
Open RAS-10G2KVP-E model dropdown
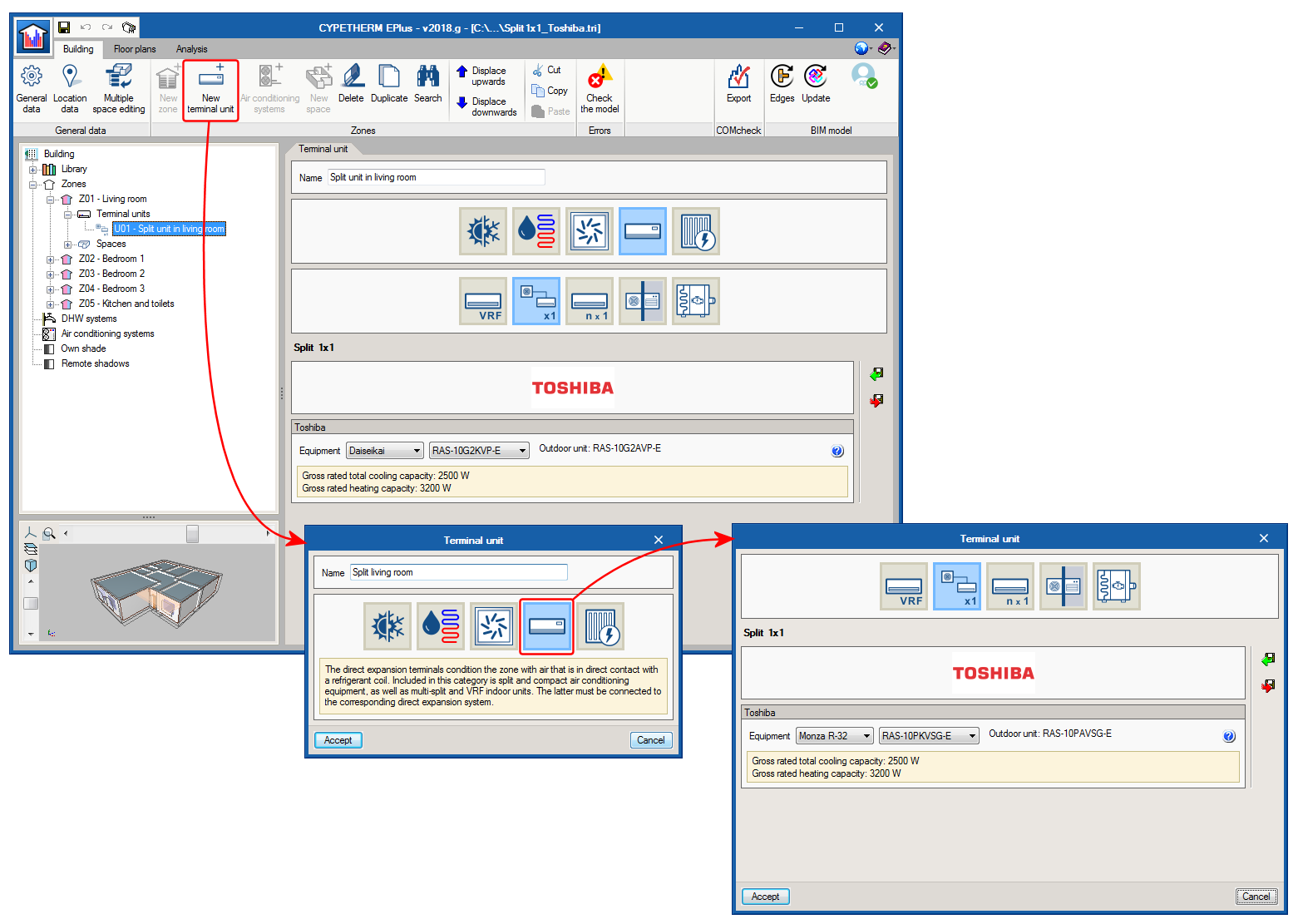coord(479,451)
